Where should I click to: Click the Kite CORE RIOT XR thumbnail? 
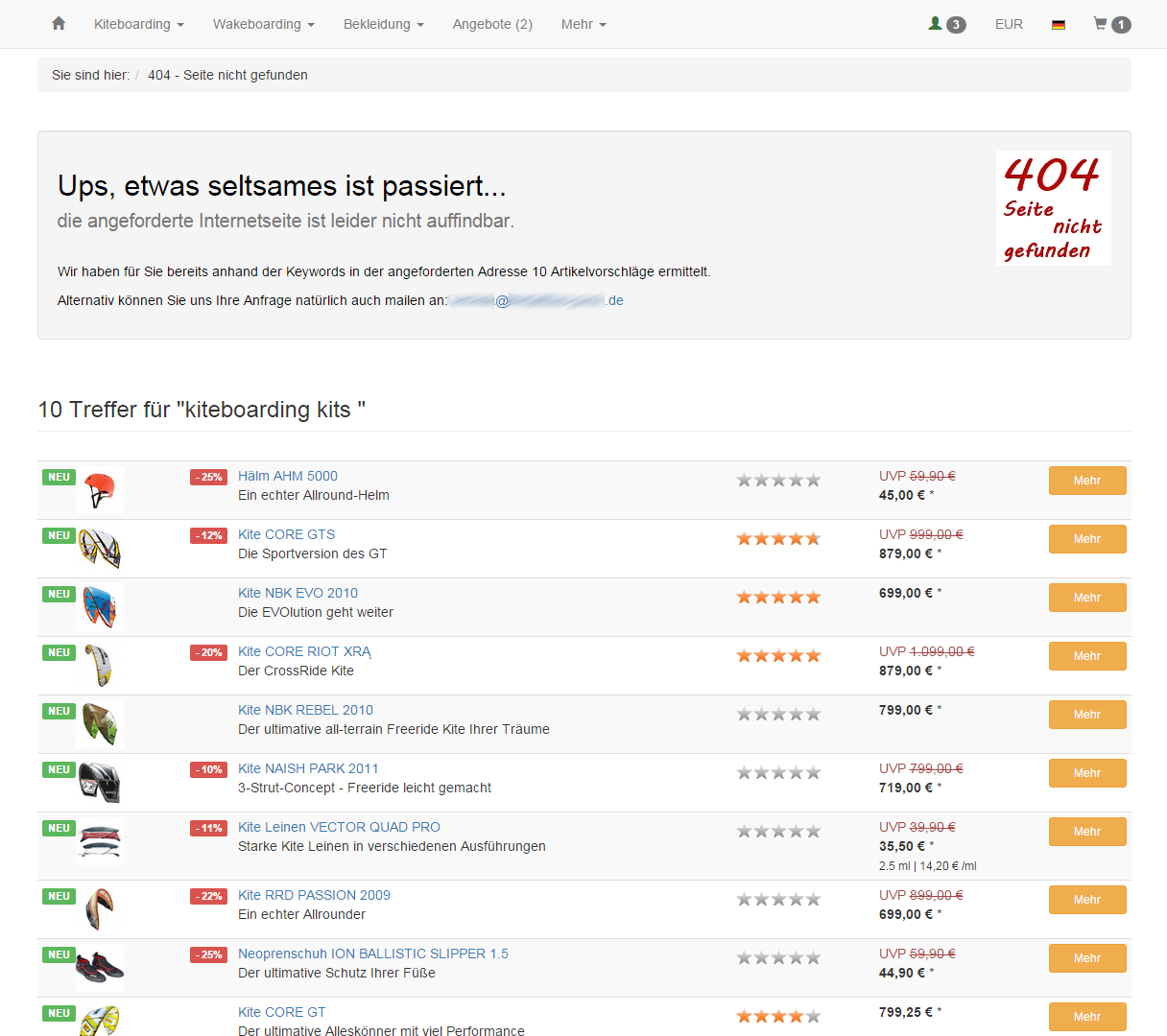pos(100,666)
